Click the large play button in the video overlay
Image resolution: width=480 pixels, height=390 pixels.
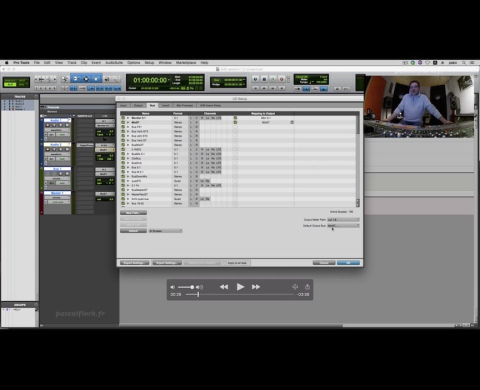coord(240,287)
